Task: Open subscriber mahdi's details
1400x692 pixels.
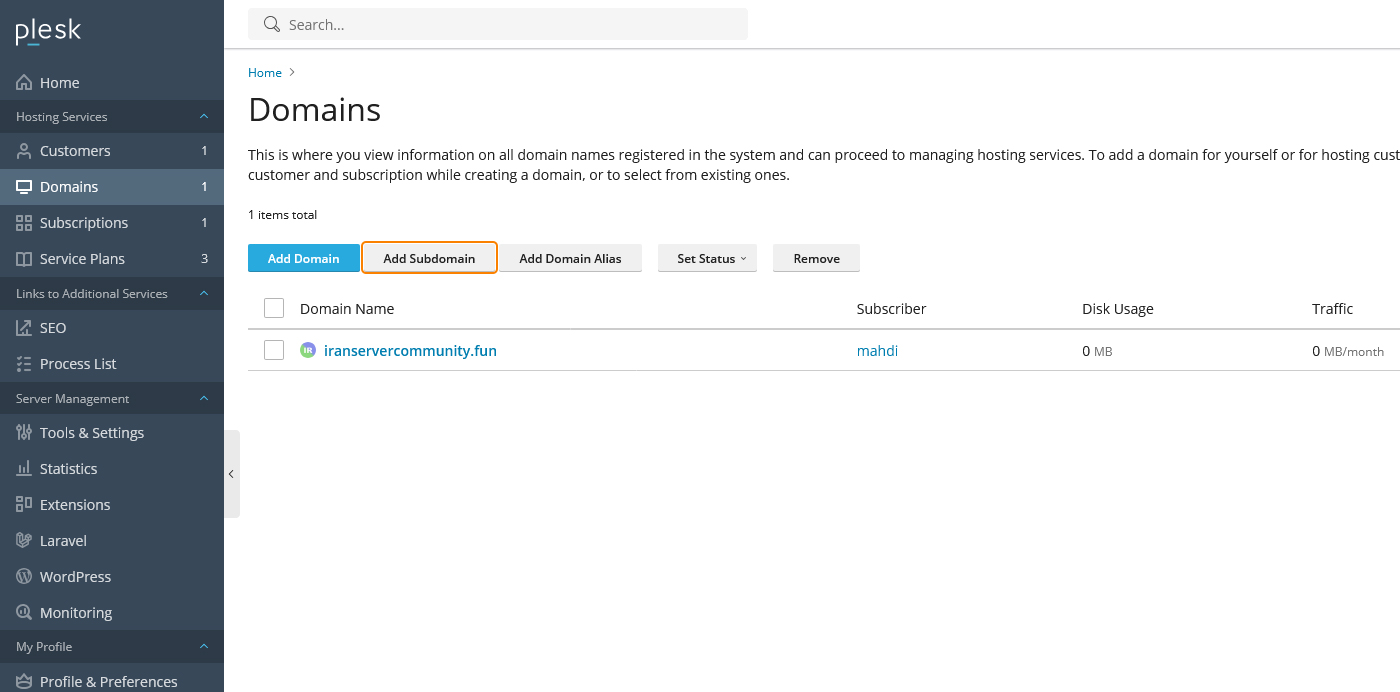Action: click(x=877, y=350)
